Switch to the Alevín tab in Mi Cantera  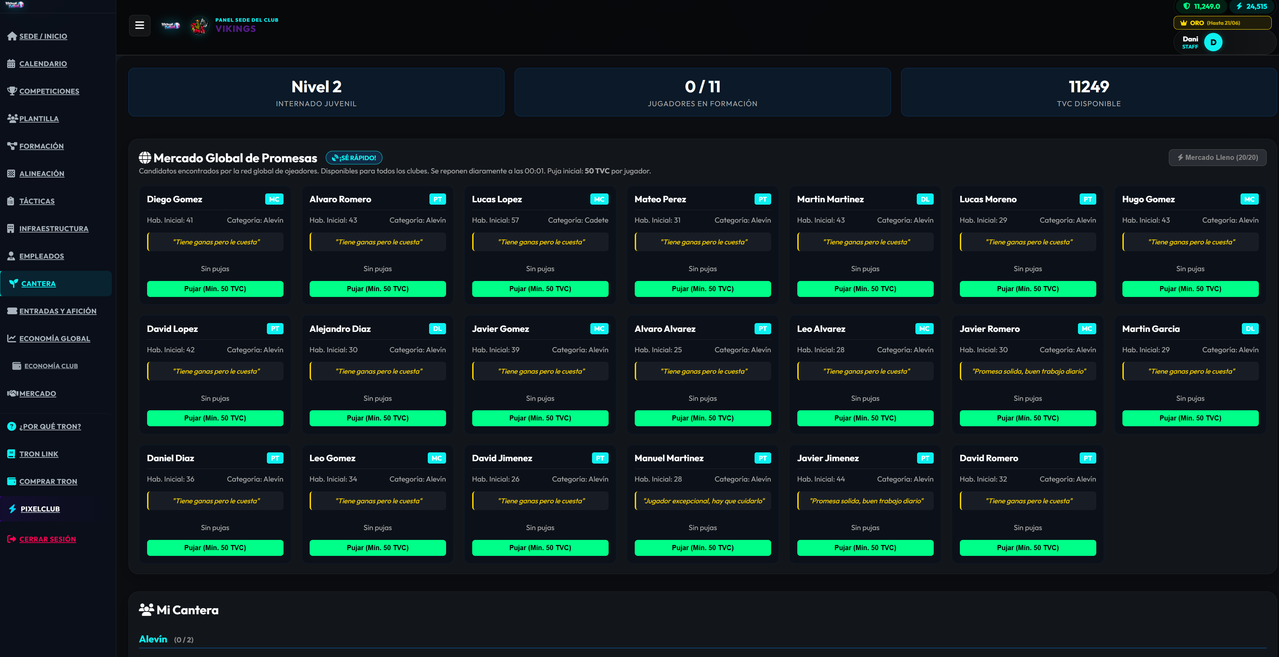(153, 639)
